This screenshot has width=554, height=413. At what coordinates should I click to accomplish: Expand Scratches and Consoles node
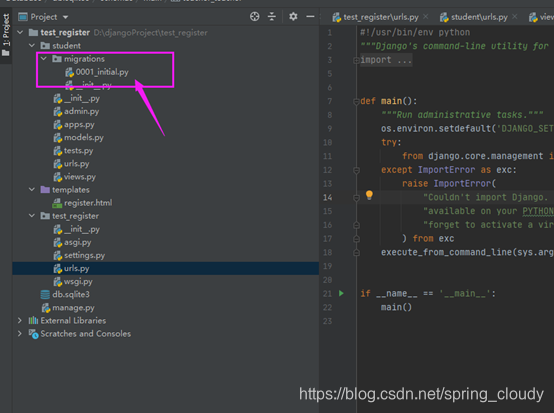click(x=20, y=334)
